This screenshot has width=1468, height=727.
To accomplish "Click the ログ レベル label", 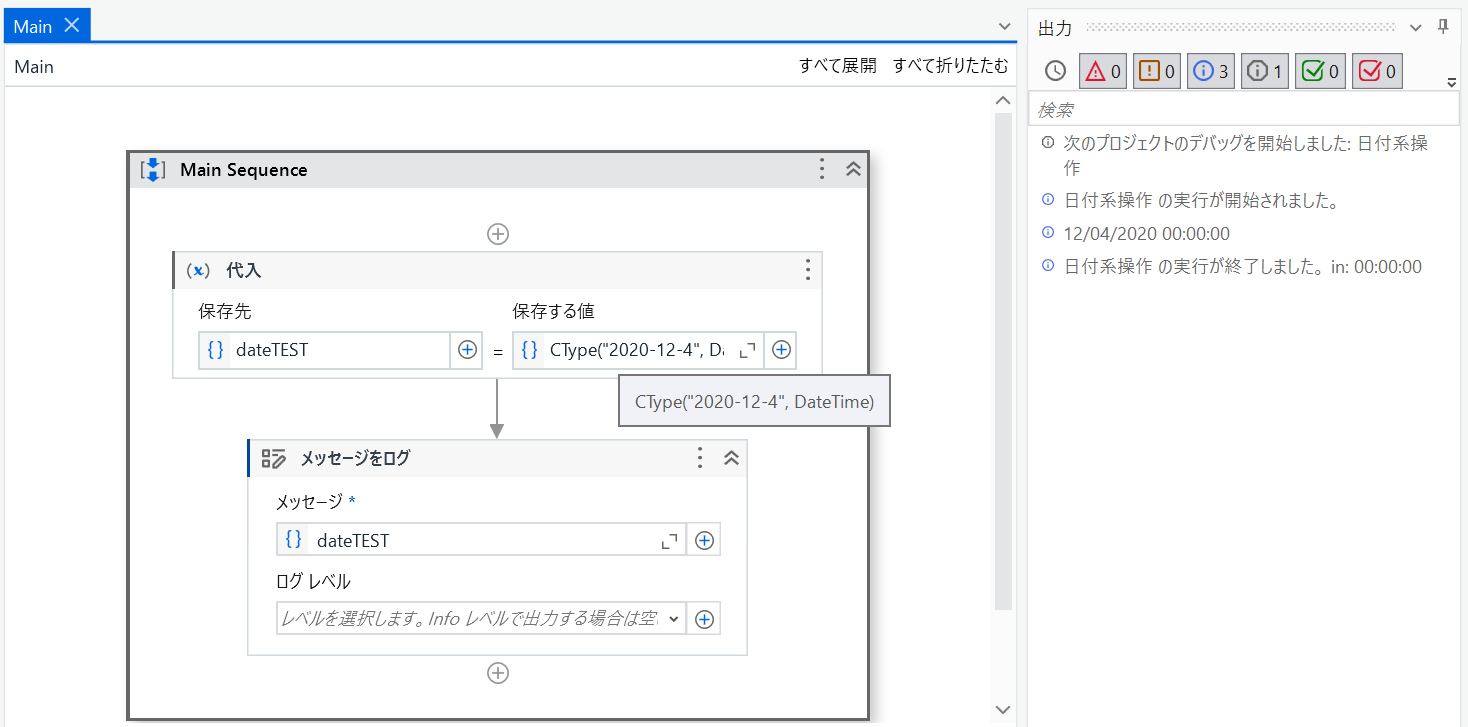I will click(x=313, y=581).
